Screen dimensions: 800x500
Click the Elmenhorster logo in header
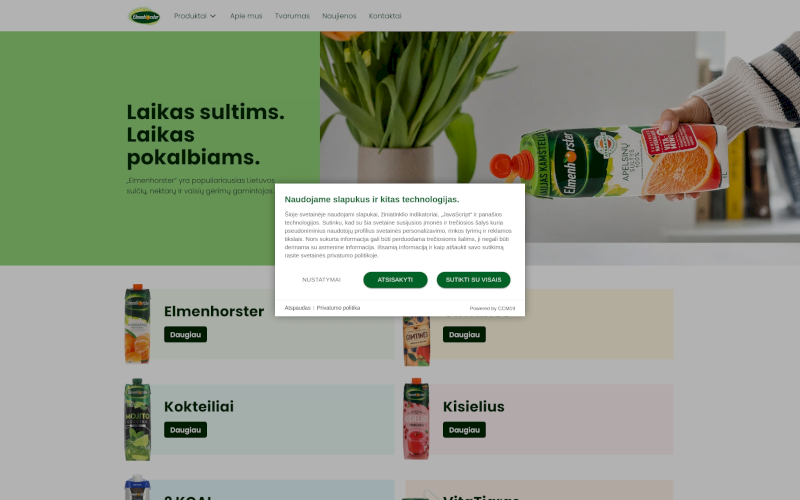[144, 16]
